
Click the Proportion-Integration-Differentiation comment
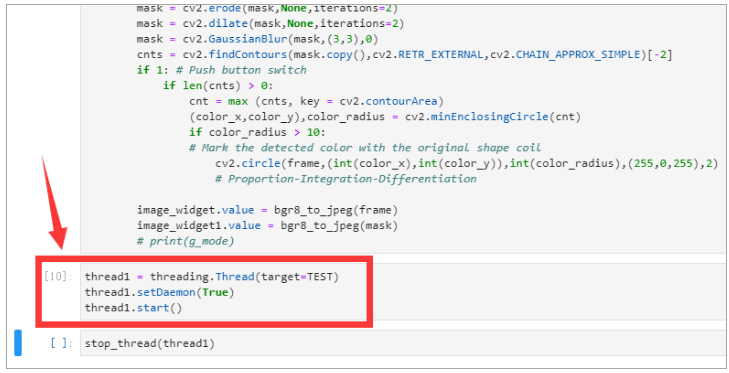tap(345, 179)
